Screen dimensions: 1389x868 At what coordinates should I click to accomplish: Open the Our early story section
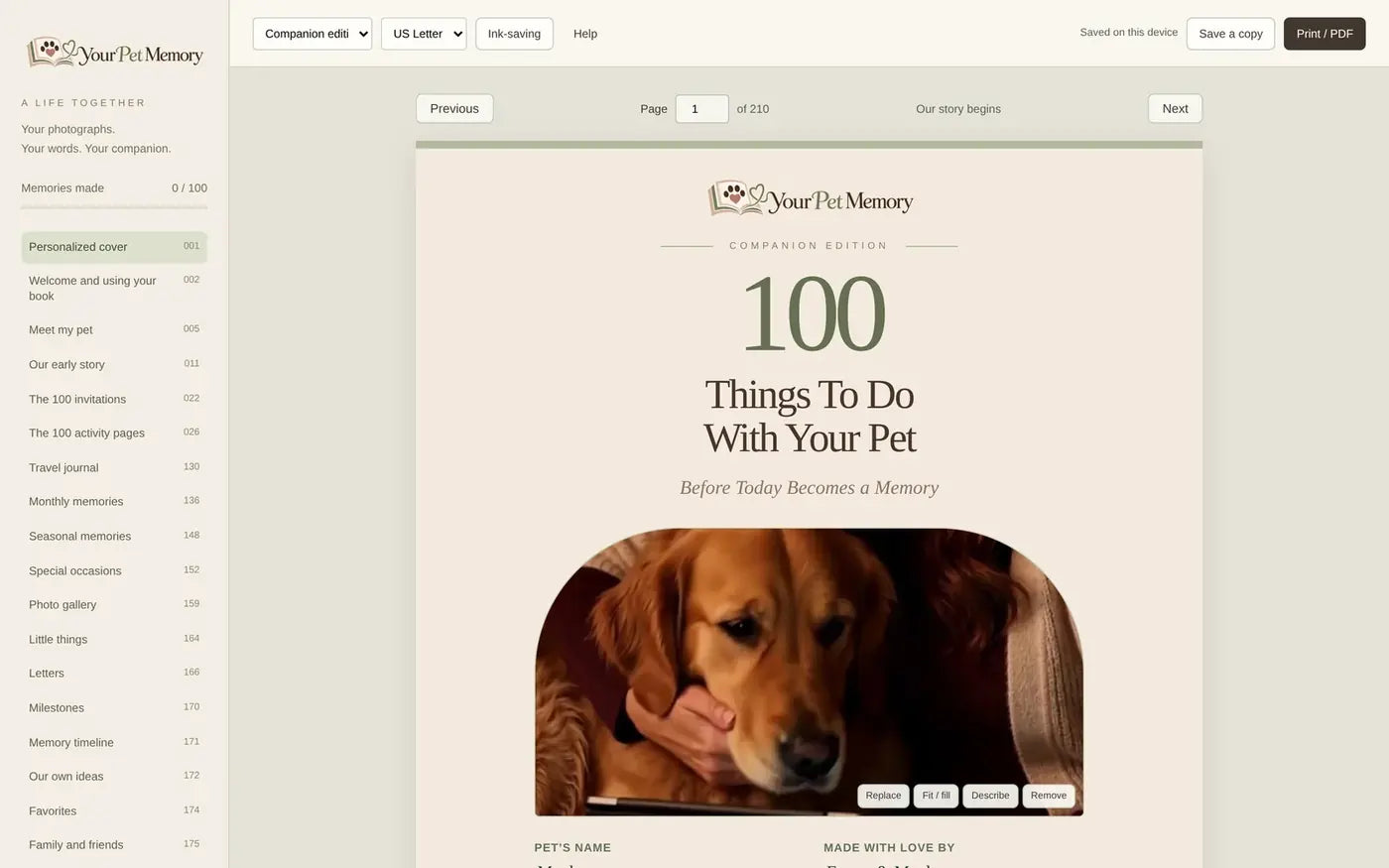point(114,364)
